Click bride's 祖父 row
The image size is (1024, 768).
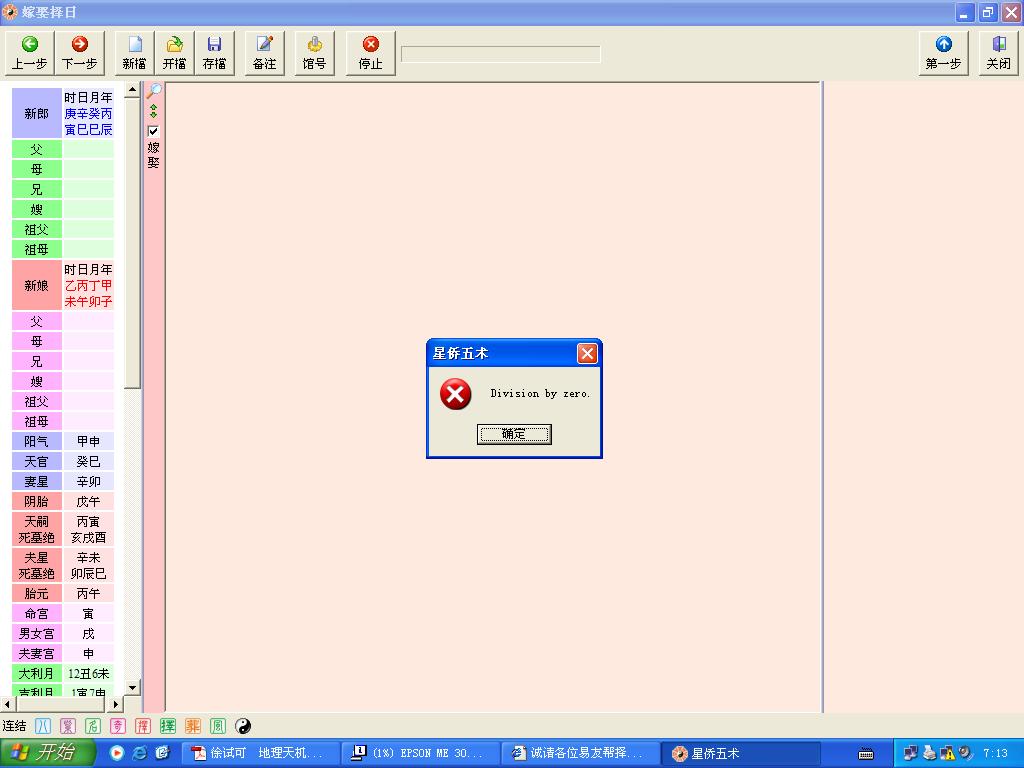(x=63, y=401)
